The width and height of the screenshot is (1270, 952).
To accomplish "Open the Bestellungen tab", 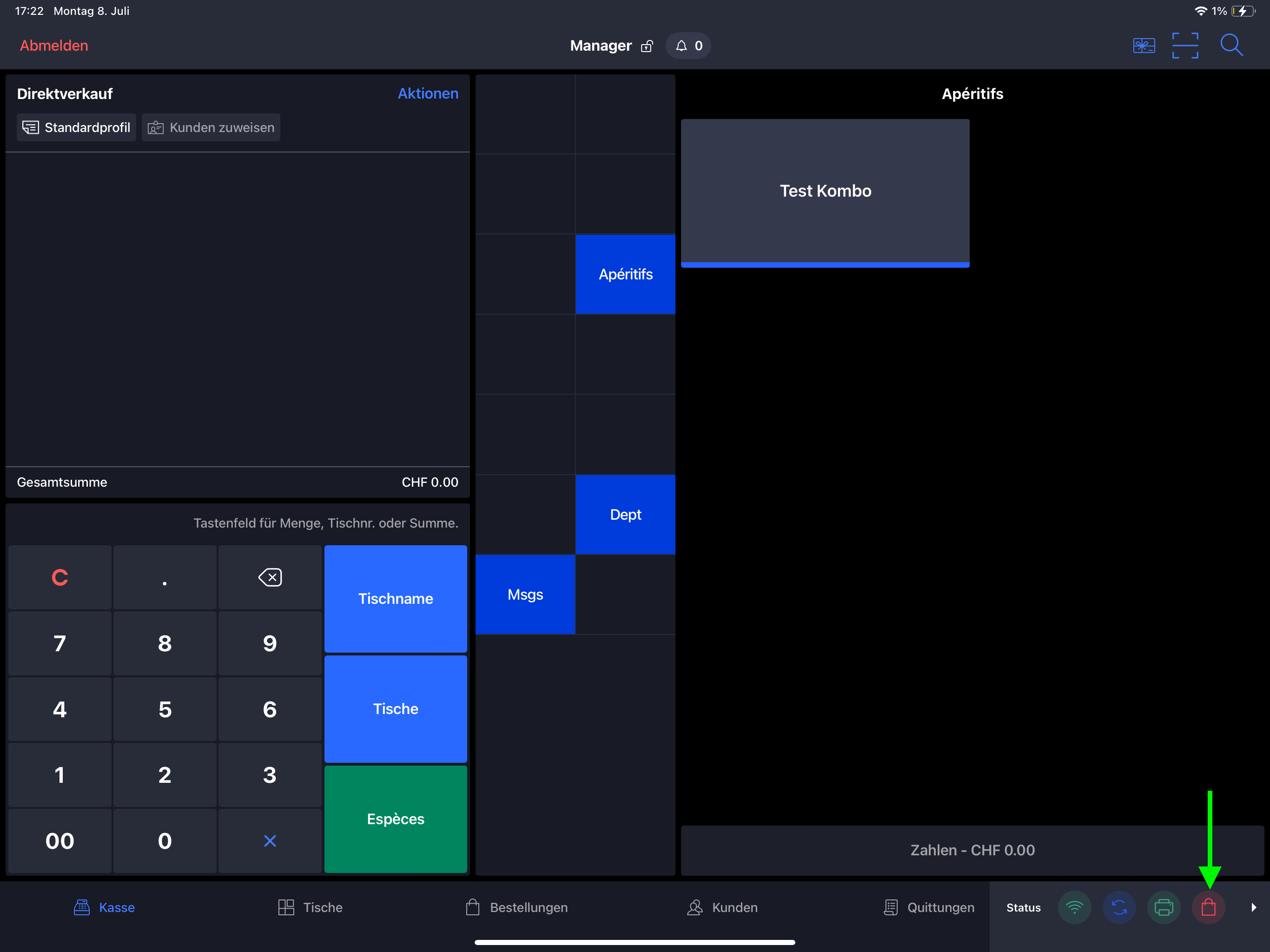I will pyautogui.click(x=516, y=907).
